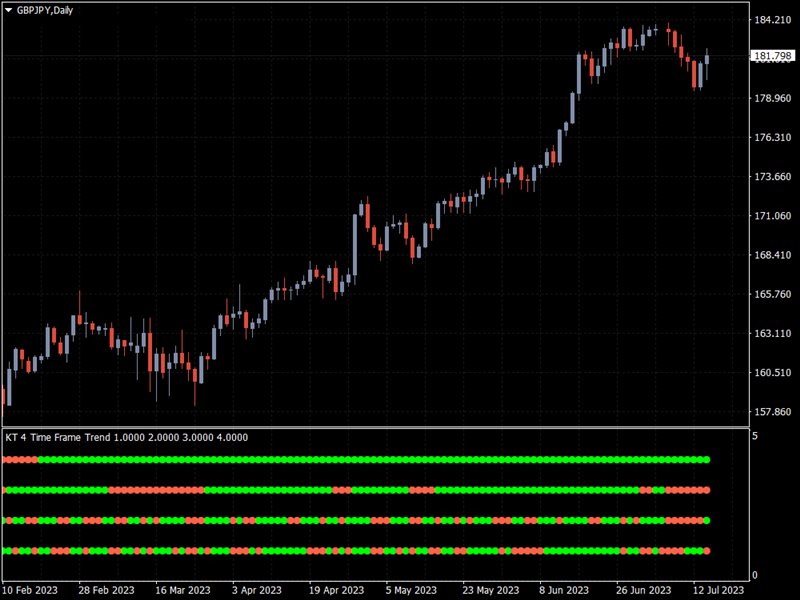Click the 10 Feb 2023 date label
This screenshot has width=800, height=600.
click(30, 590)
